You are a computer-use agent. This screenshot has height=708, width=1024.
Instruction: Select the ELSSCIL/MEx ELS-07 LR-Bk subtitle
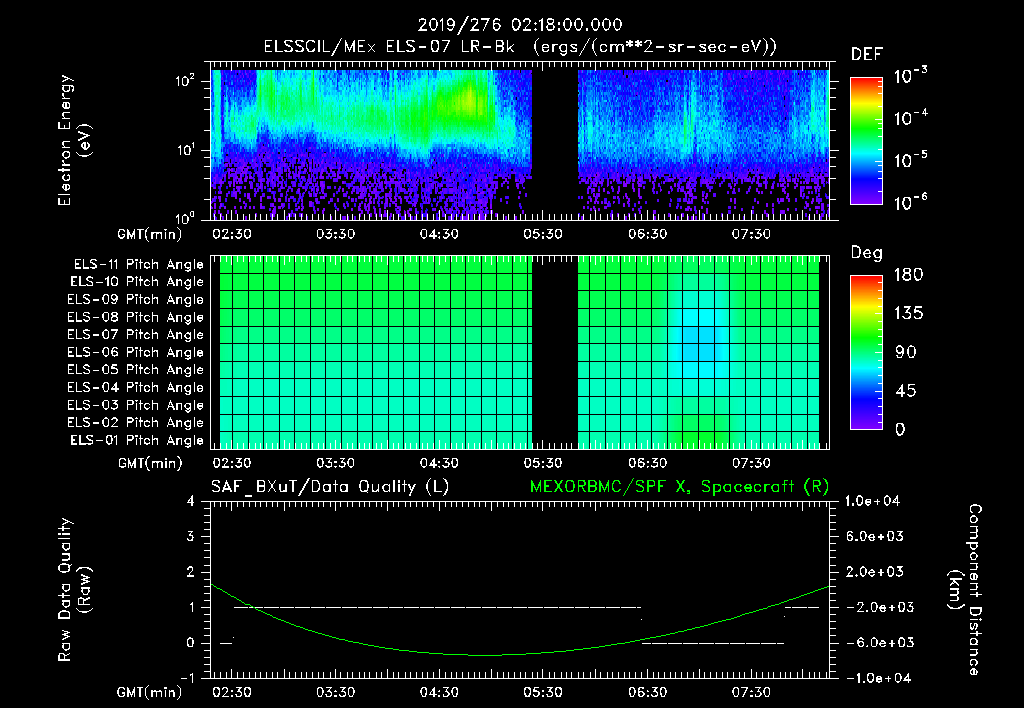[389, 47]
